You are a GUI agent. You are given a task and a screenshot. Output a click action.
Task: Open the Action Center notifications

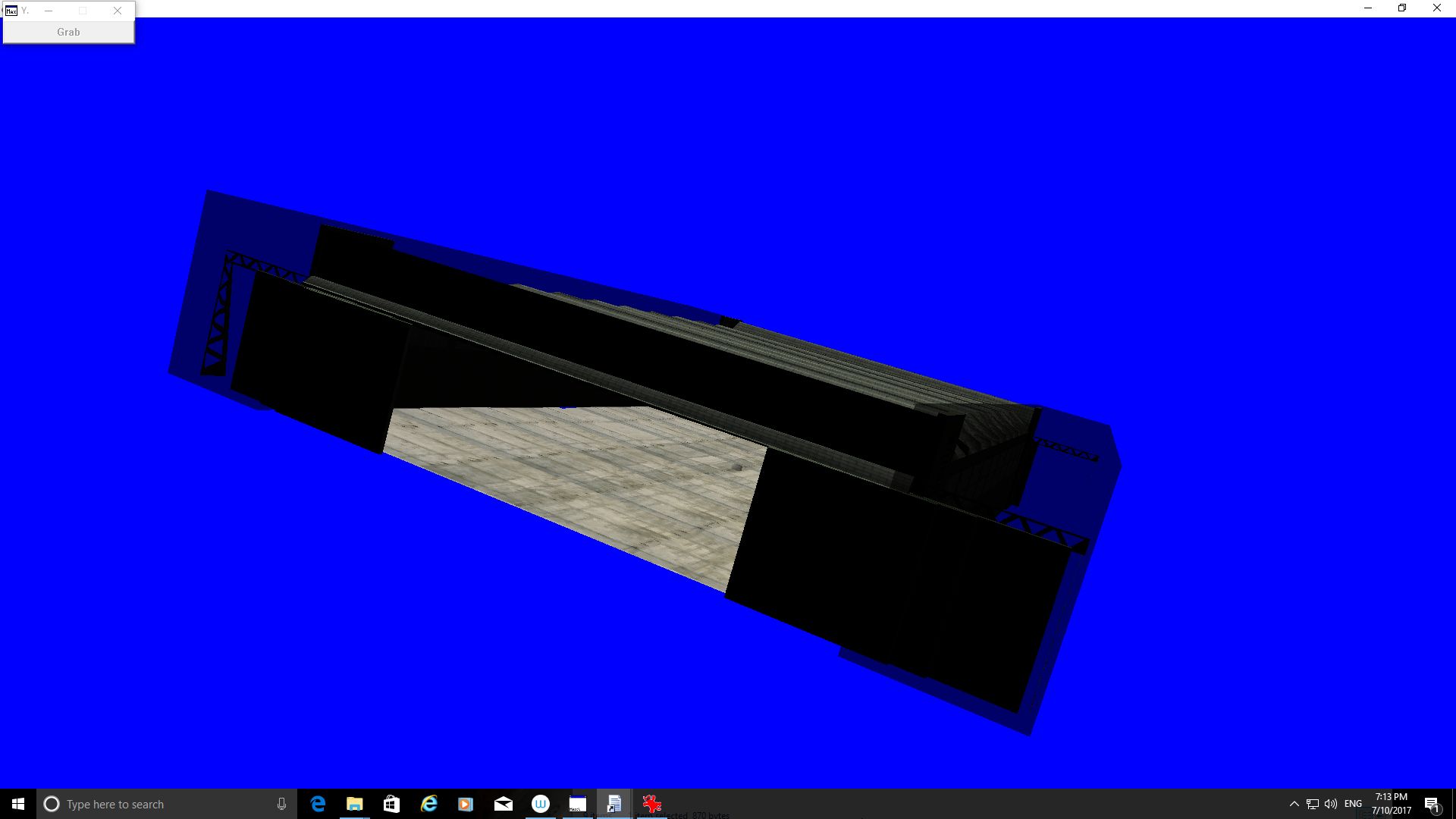click(x=1432, y=804)
